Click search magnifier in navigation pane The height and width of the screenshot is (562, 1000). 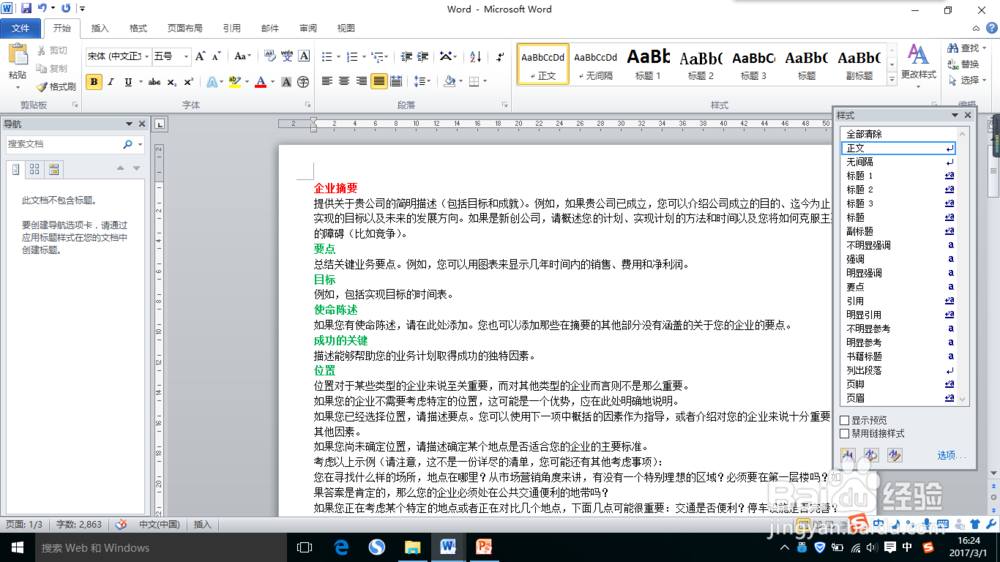coord(128,145)
